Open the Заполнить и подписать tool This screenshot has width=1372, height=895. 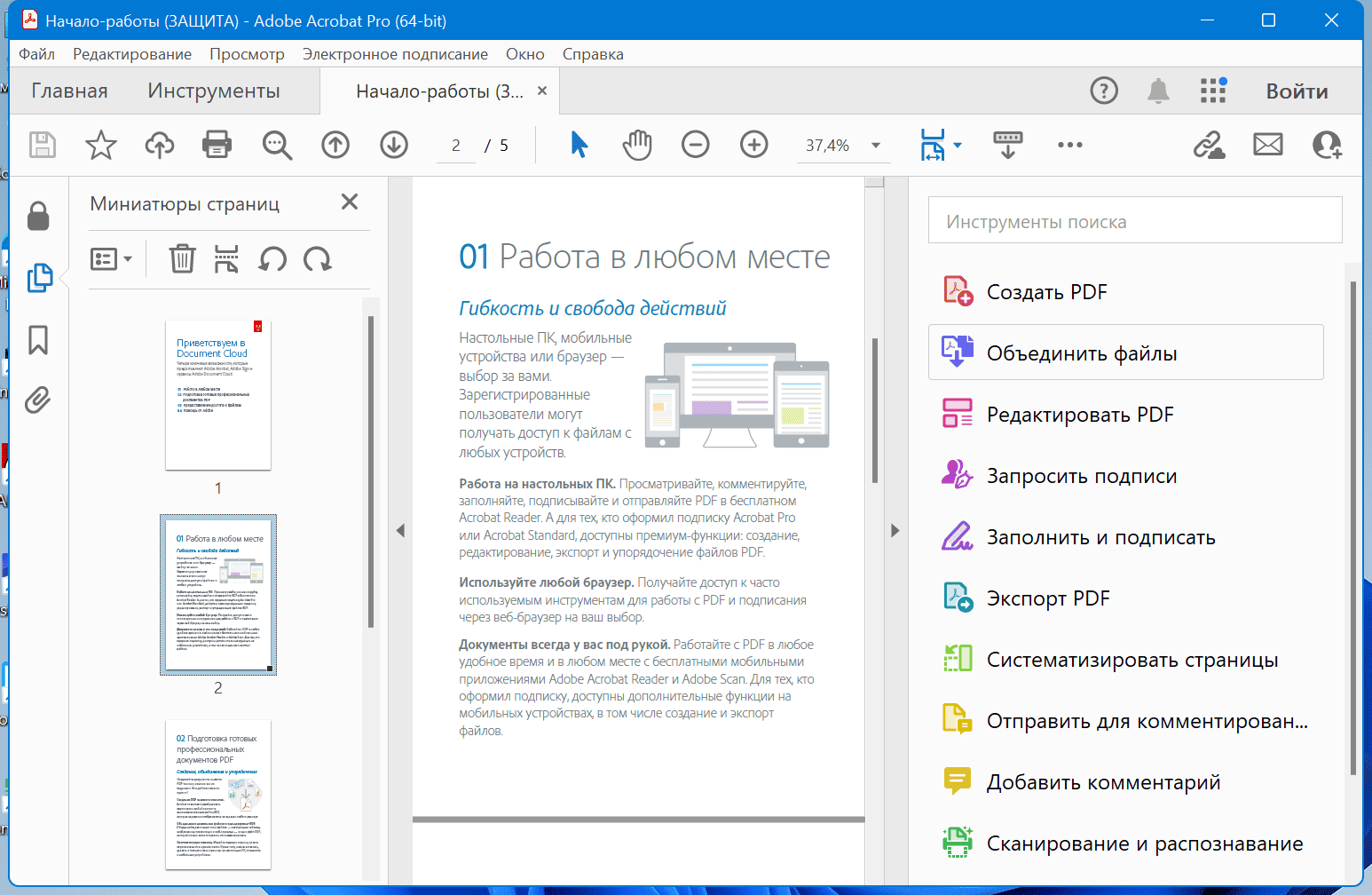point(1126,536)
